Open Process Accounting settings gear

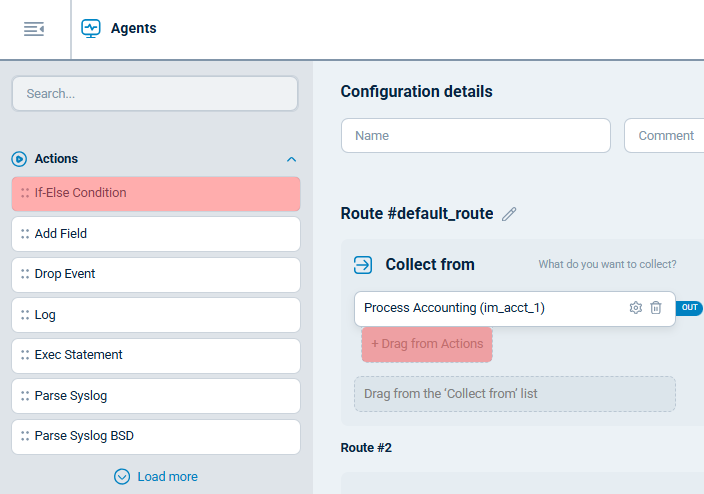(x=635, y=308)
